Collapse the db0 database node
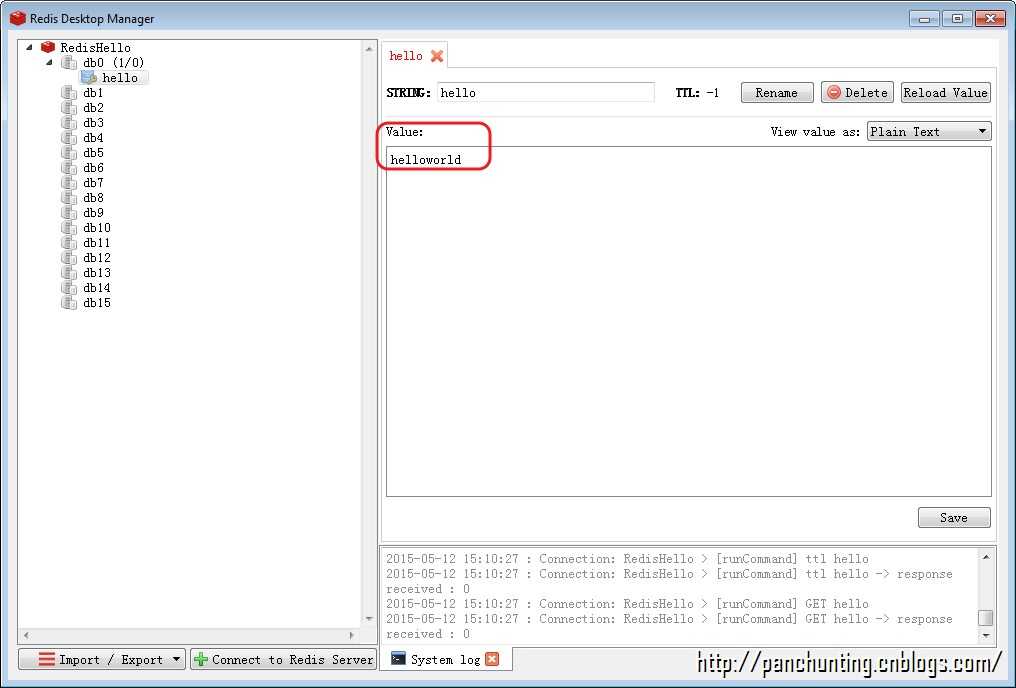Image resolution: width=1016 pixels, height=688 pixels. coord(49,62)
